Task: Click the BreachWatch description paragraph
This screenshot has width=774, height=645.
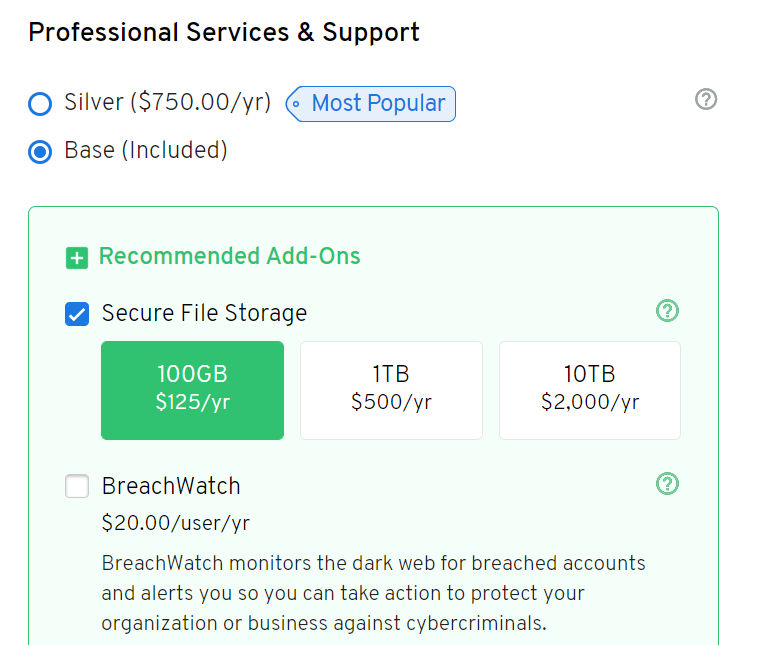Action: (x=374, y=593)
